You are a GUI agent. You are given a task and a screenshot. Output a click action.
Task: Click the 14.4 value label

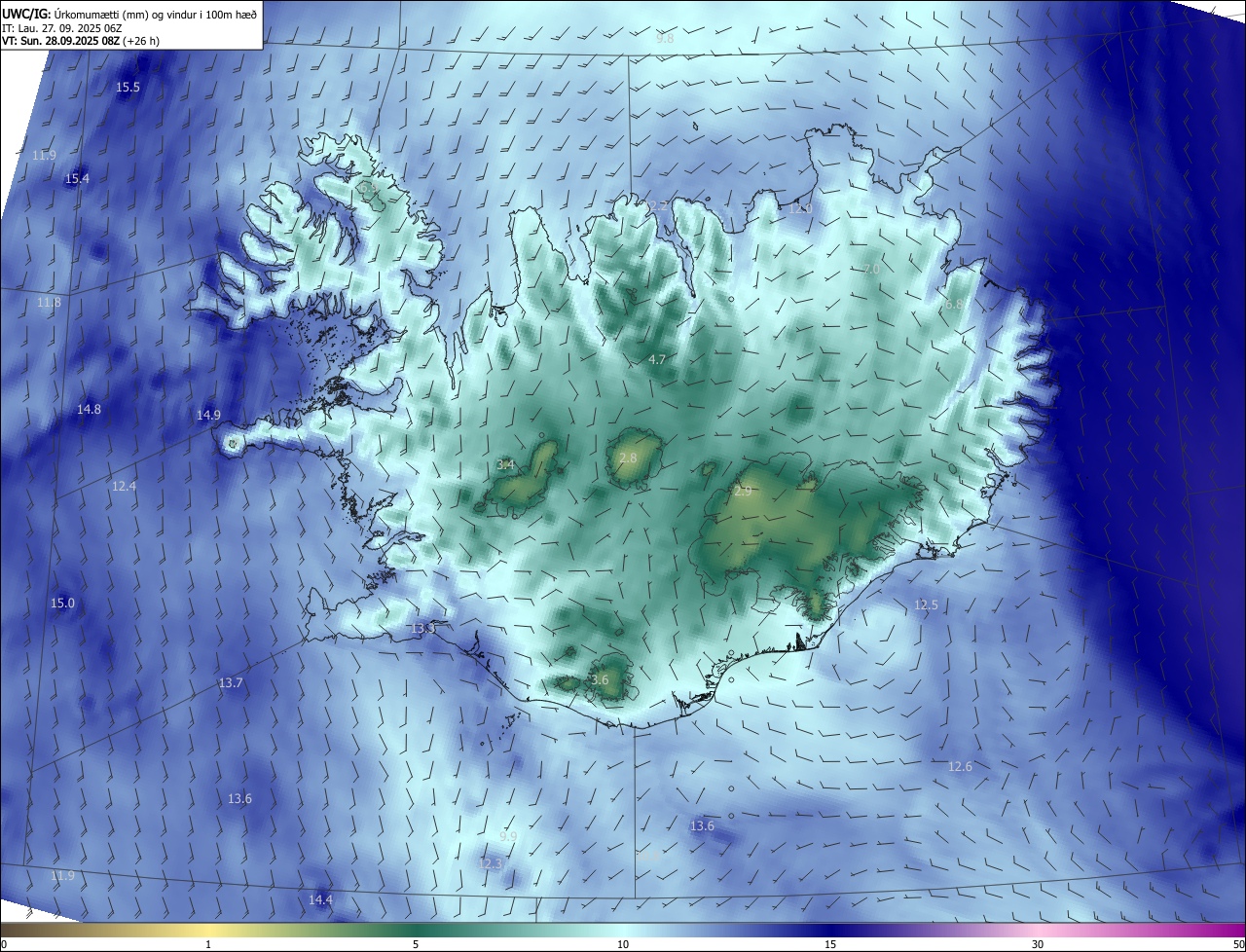320,900
